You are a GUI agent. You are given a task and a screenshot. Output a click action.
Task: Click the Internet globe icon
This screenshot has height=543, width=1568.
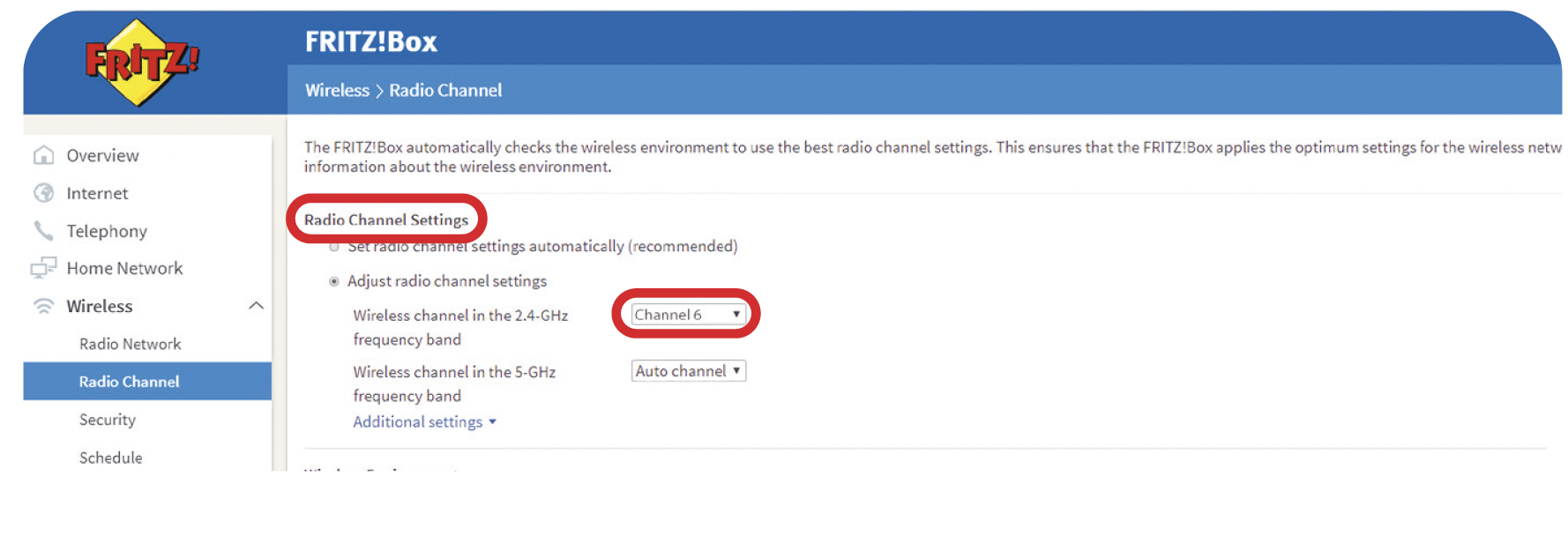pyautogui.click(x=43, y=193)
